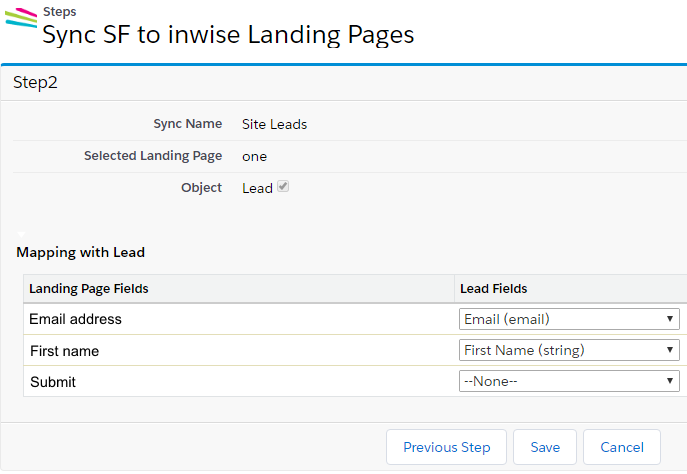Select the First name row label
The width and height of the screenshot is (687, 474).
(x=64, y=351)
